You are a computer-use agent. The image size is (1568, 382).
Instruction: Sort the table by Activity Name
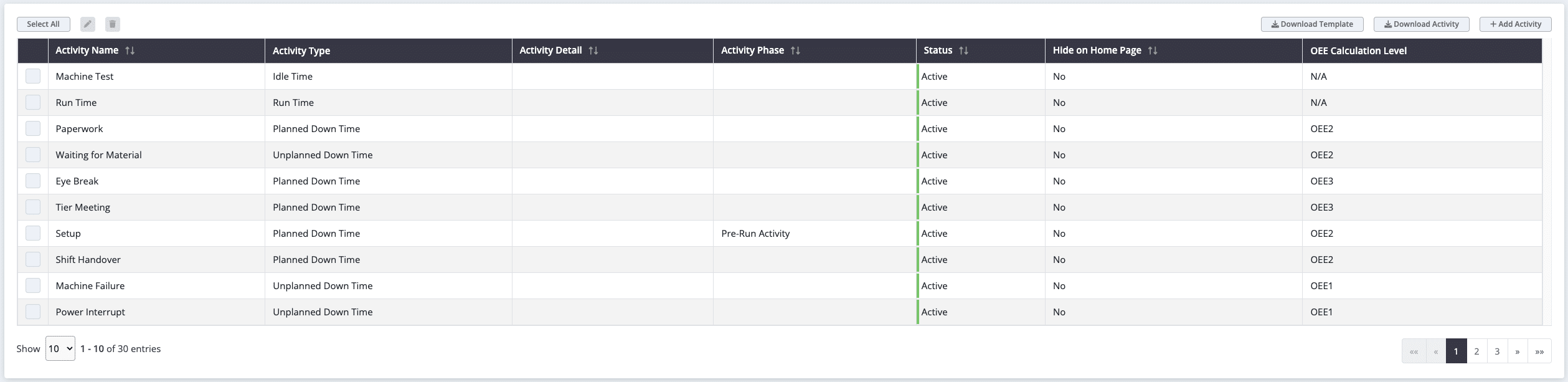click(130, 50)
